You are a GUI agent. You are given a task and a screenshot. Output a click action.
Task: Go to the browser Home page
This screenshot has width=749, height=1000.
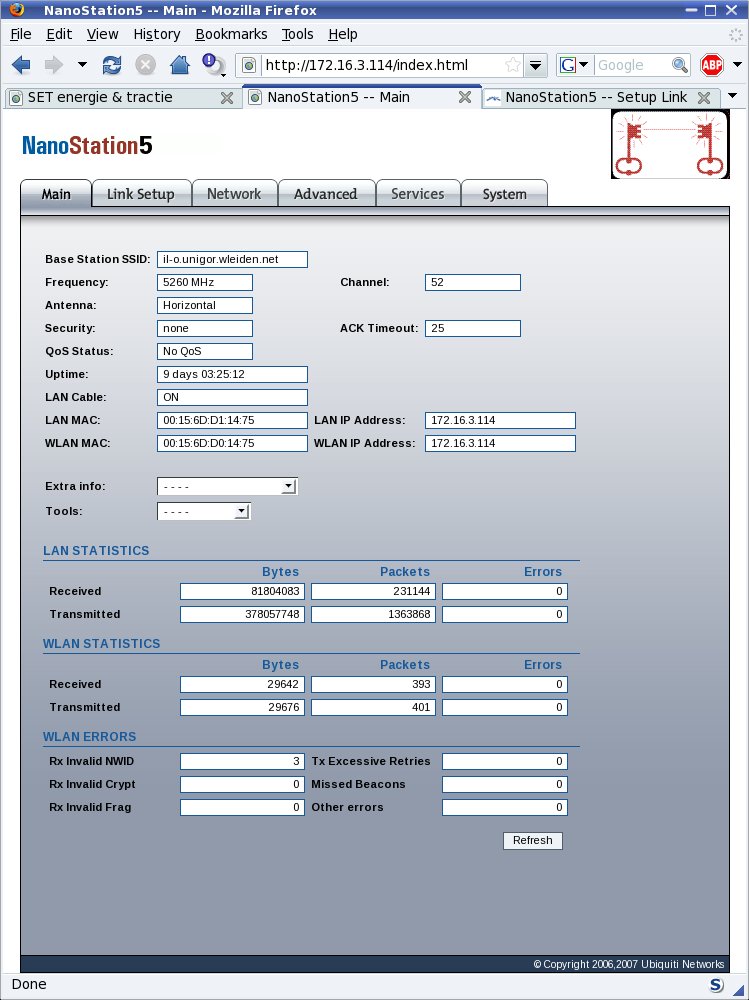[x=179, y=65]
